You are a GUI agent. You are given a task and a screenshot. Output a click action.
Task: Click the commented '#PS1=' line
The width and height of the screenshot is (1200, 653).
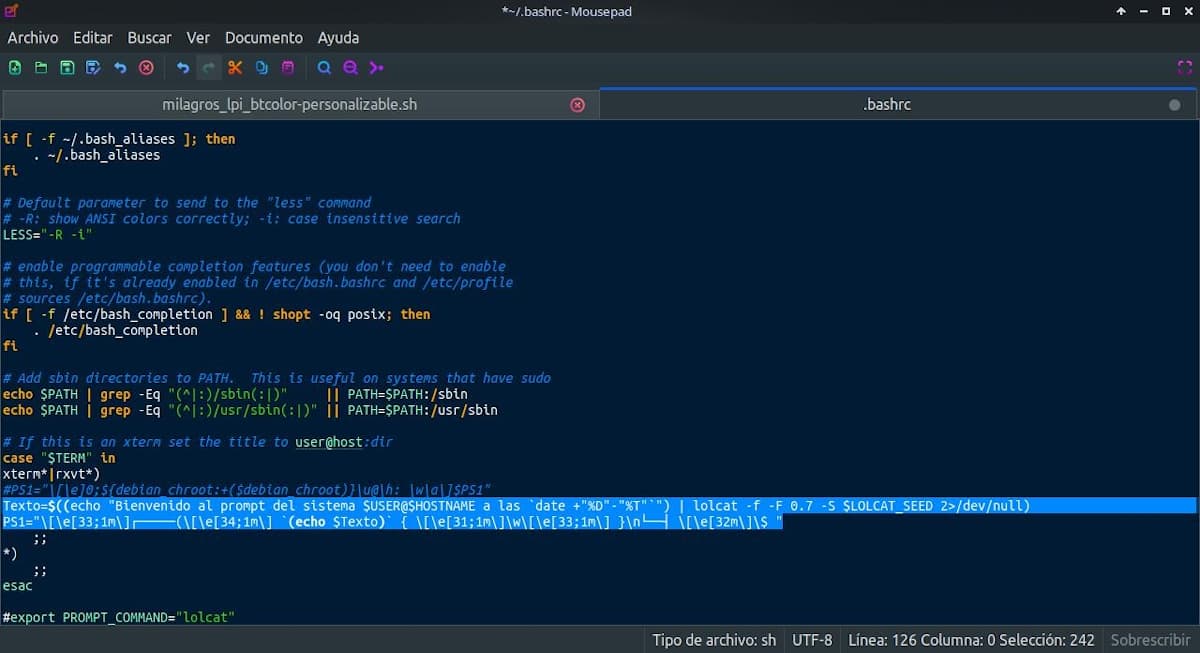pos(246,490)
